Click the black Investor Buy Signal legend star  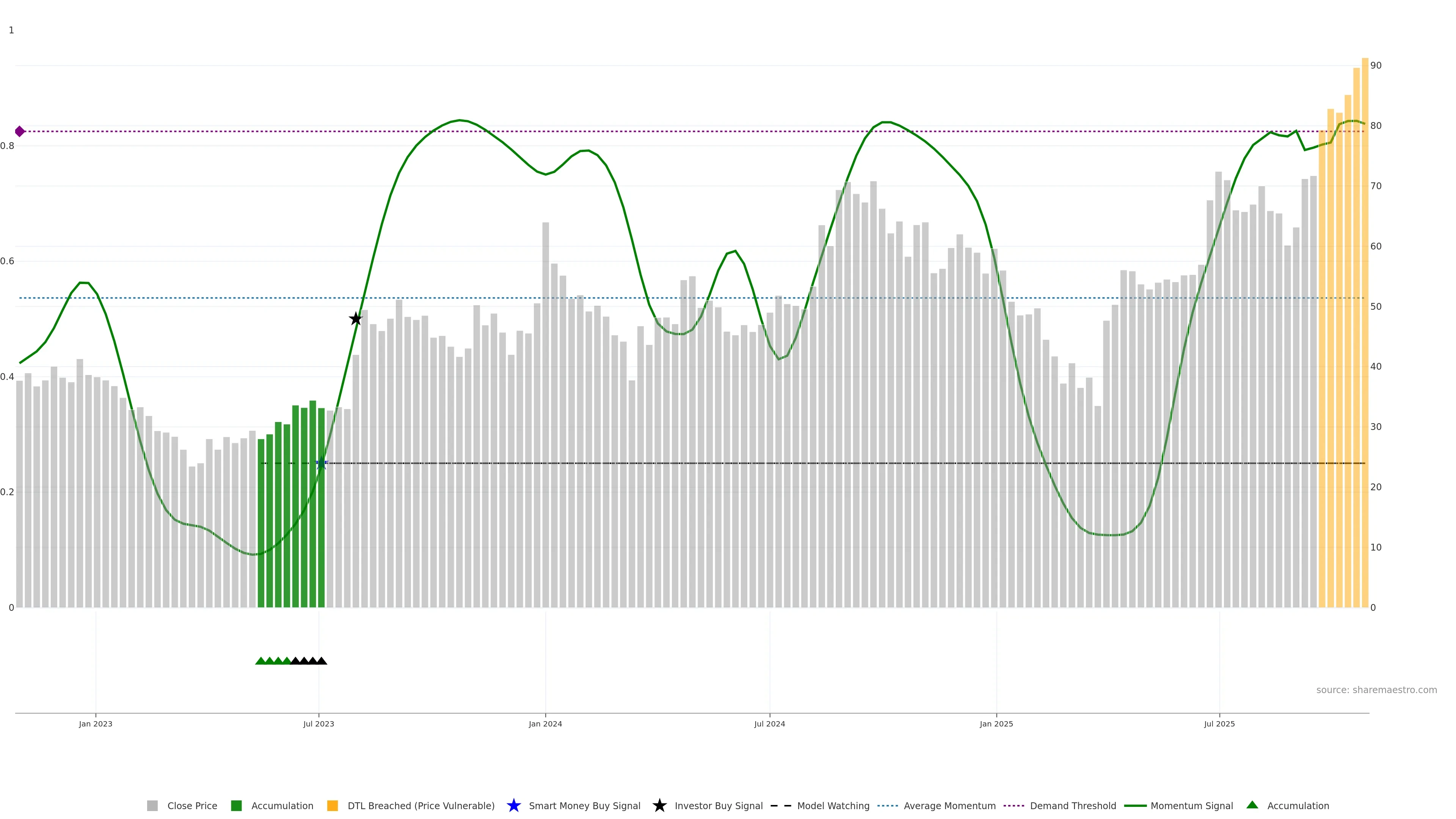coord(659,805)
